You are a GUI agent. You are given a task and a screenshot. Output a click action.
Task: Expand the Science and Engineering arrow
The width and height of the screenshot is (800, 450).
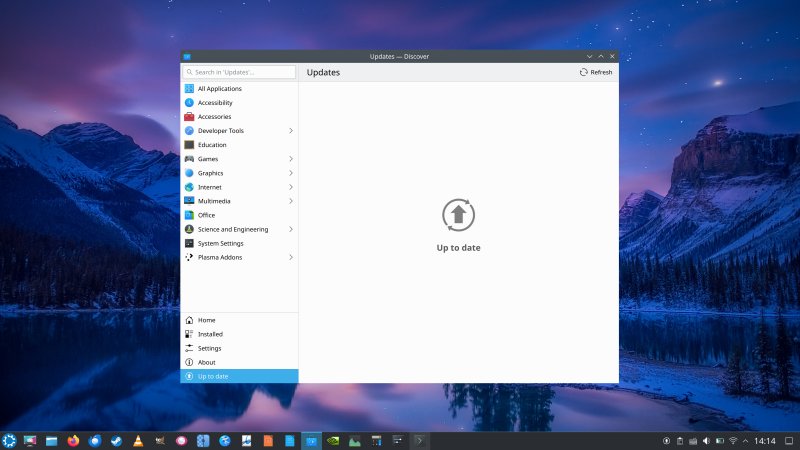[291, 229]
